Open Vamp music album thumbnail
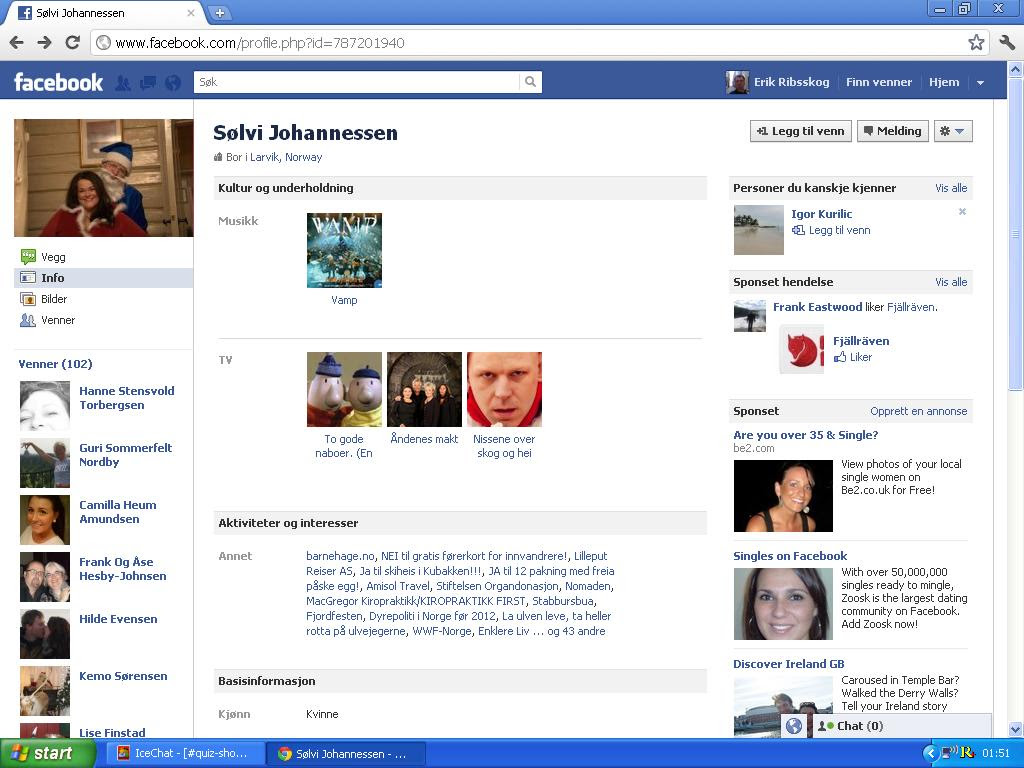This screenshot has width=1024, height=768. (x=344, y=250)
